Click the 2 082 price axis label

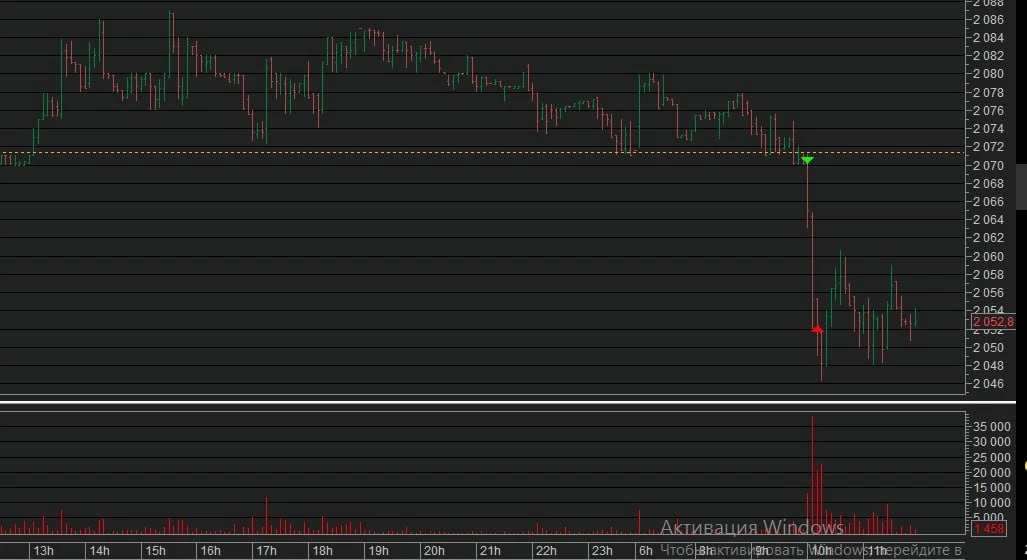click(988, 56)
